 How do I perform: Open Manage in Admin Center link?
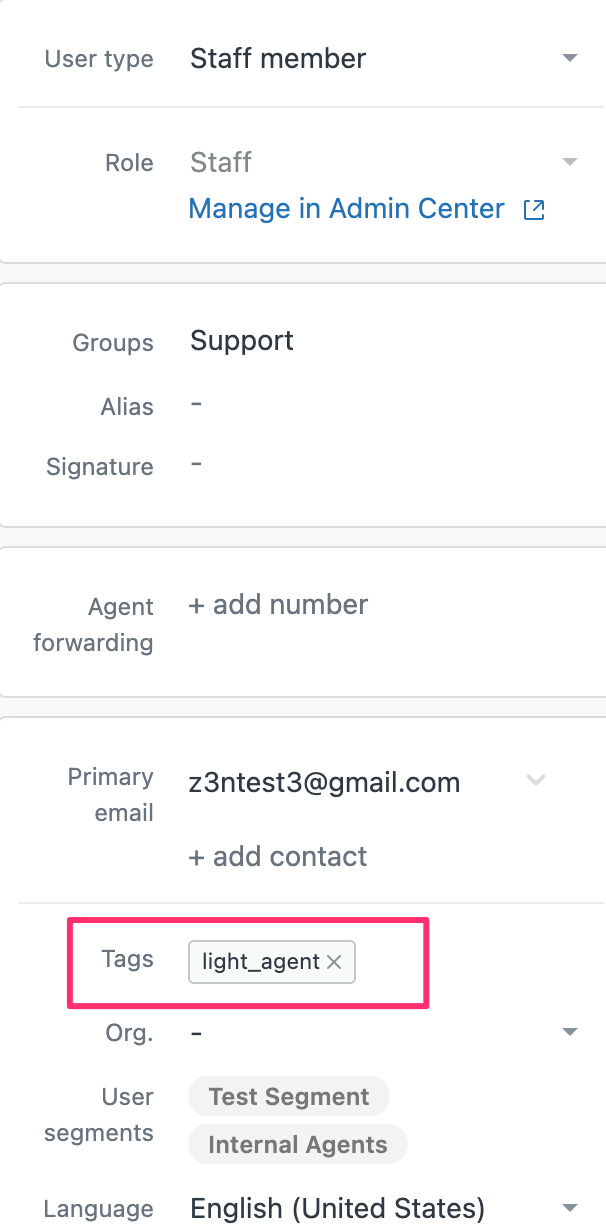pos(346,209)
